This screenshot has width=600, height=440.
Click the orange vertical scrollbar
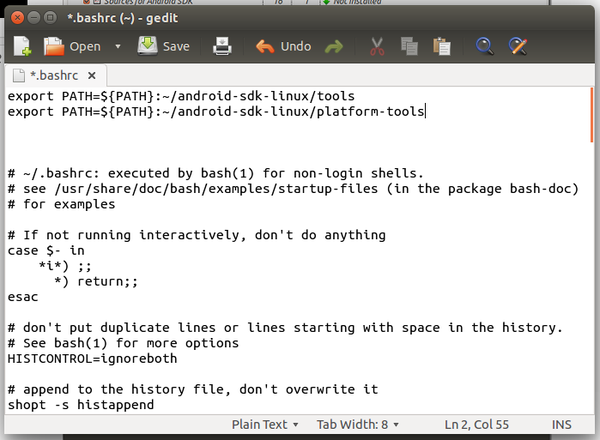(592, 115)
